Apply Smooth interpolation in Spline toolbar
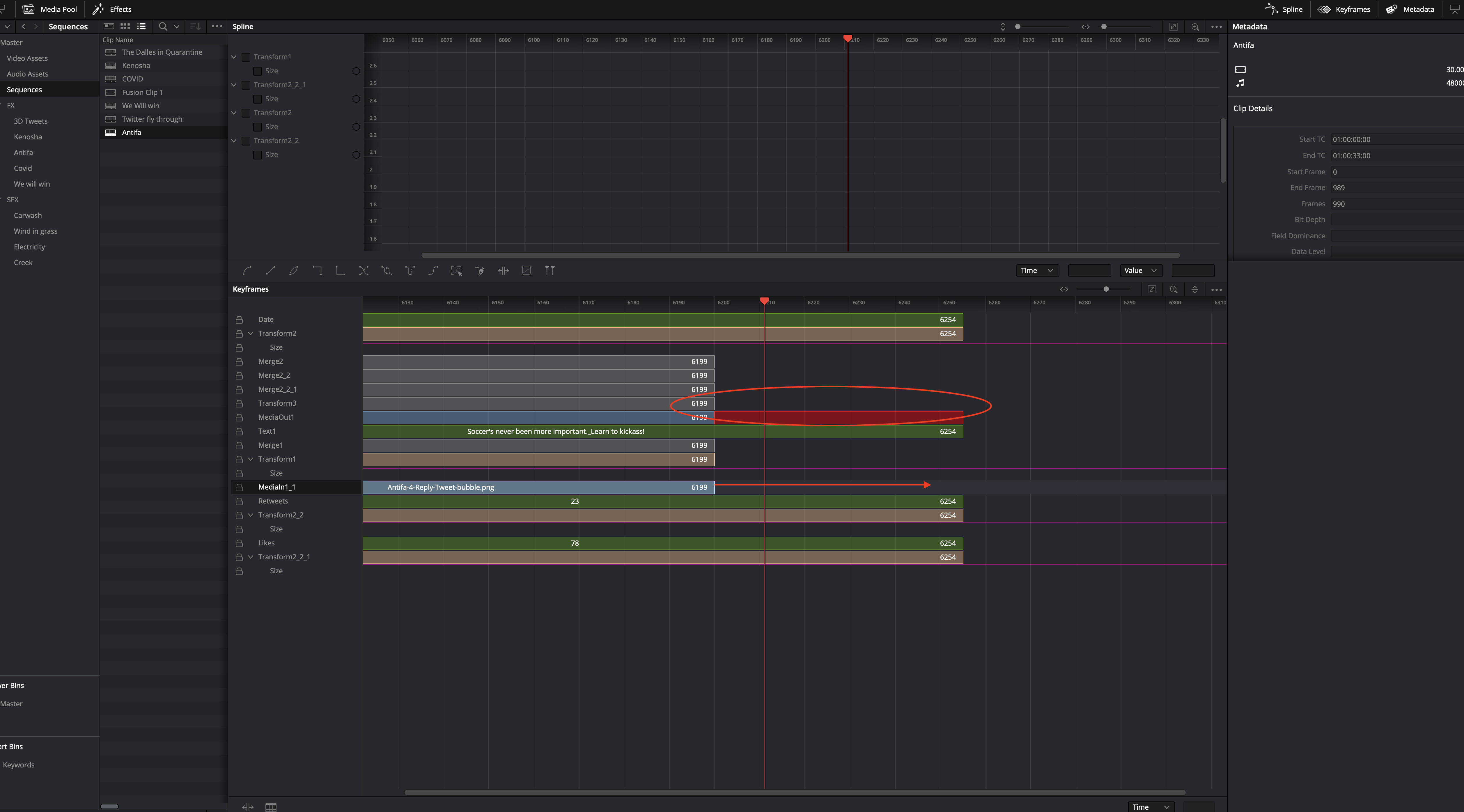 click(x=247, y=270)
